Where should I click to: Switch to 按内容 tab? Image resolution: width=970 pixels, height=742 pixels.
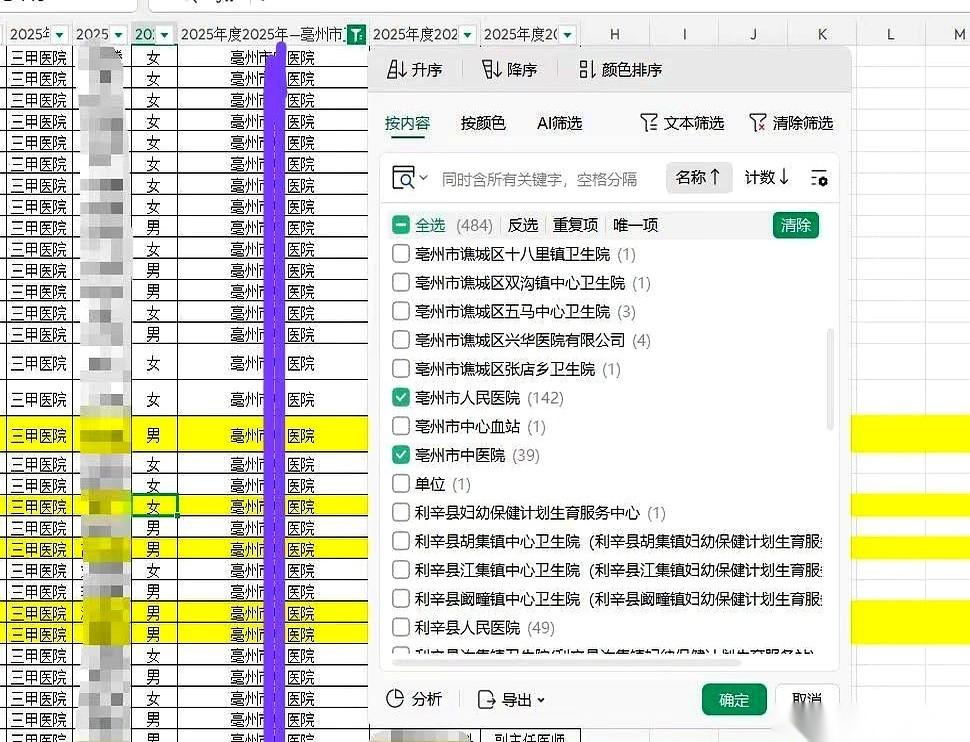point(407,123)
